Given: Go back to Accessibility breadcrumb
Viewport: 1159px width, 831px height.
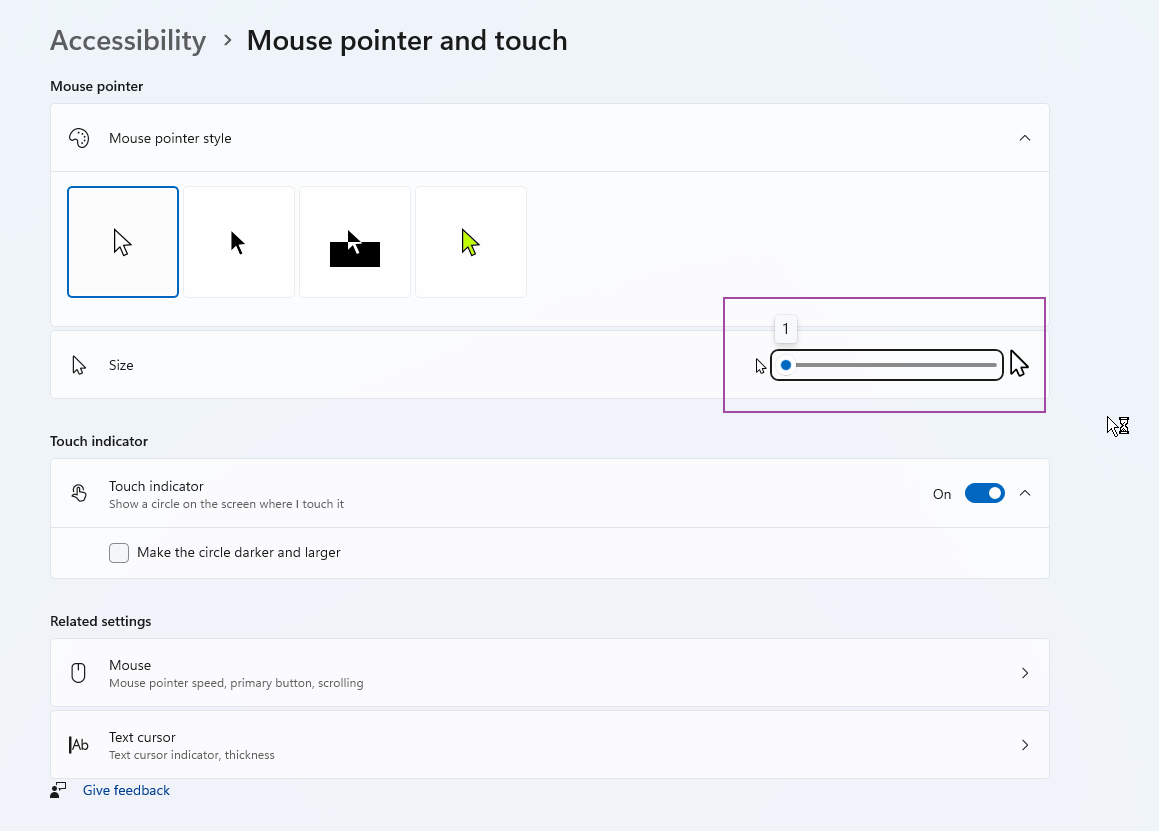Looking at the screenshot, I should 128,41.
